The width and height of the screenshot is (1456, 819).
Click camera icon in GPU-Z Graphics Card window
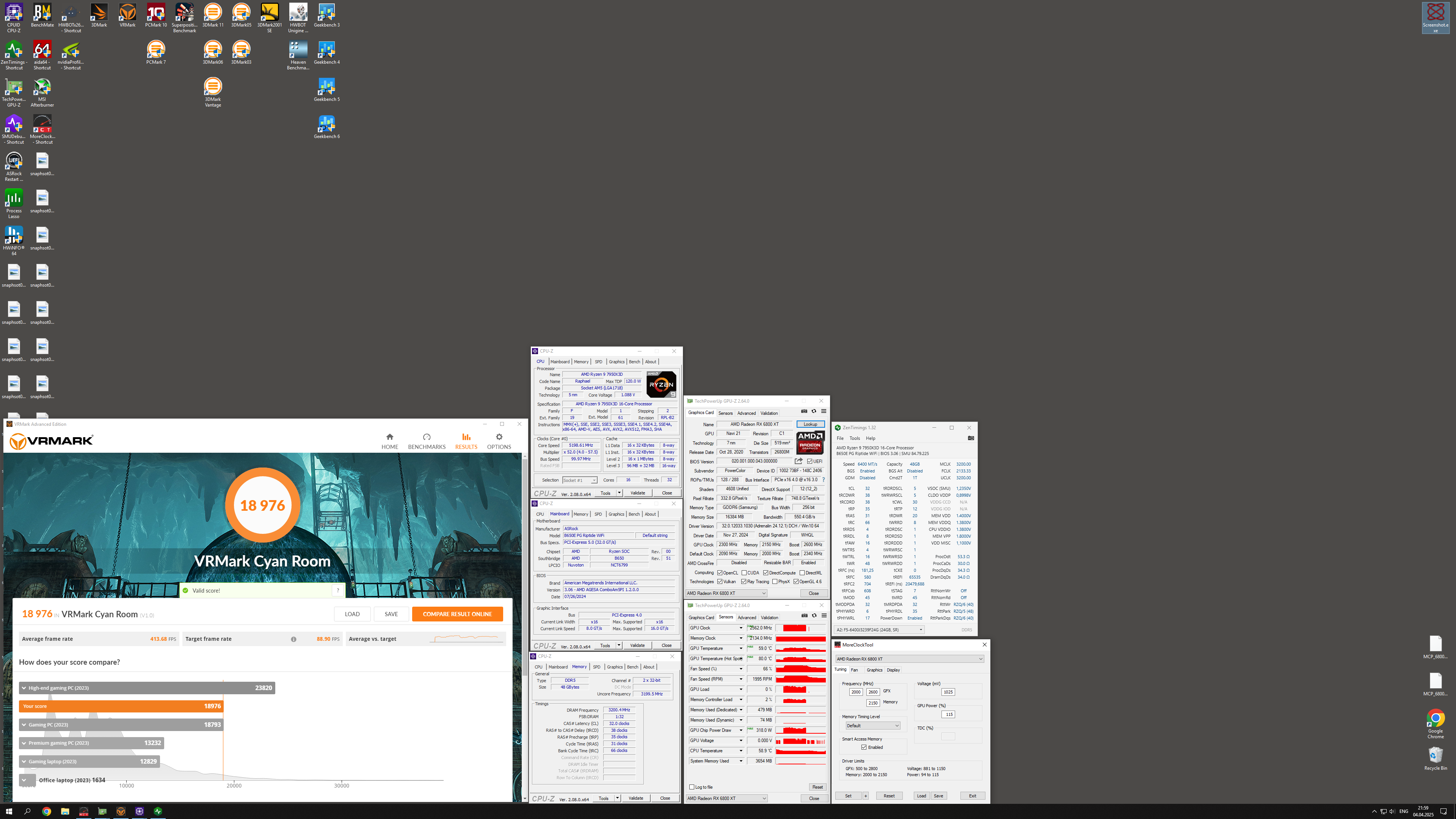(x=804, y=411)
